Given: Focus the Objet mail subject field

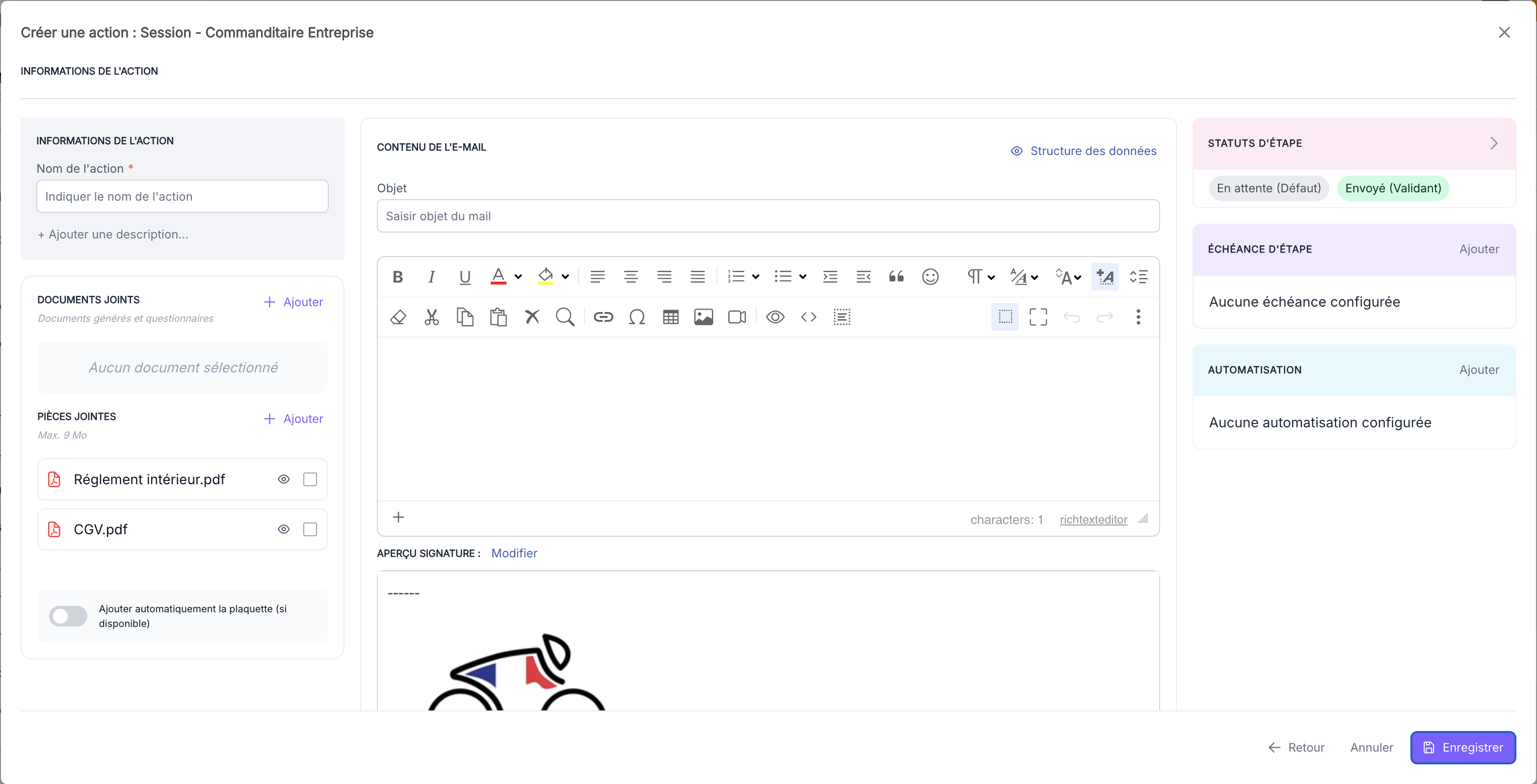Looking at the screenshot, I should pos(768,216).
